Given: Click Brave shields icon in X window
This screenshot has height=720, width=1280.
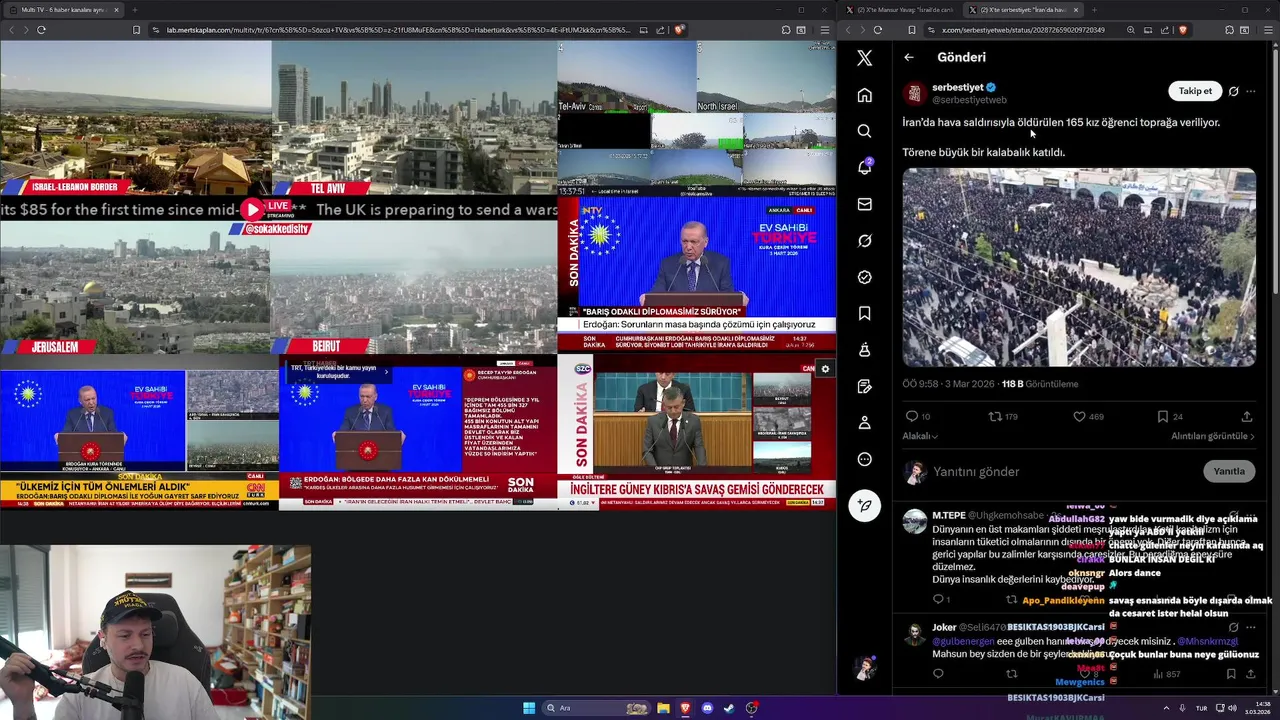Looking at the screenshot, I should (x=1182, y=30).
